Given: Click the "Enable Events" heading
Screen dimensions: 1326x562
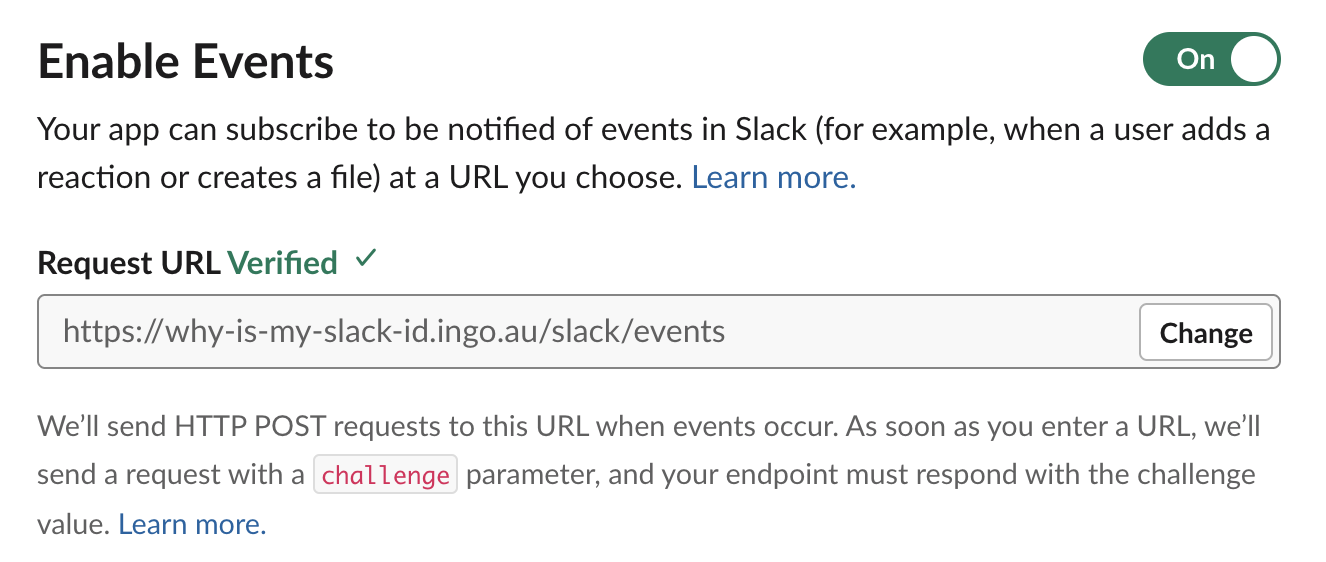Looking at the screenshot, I should pyautogui.click(x=186, y=62).
